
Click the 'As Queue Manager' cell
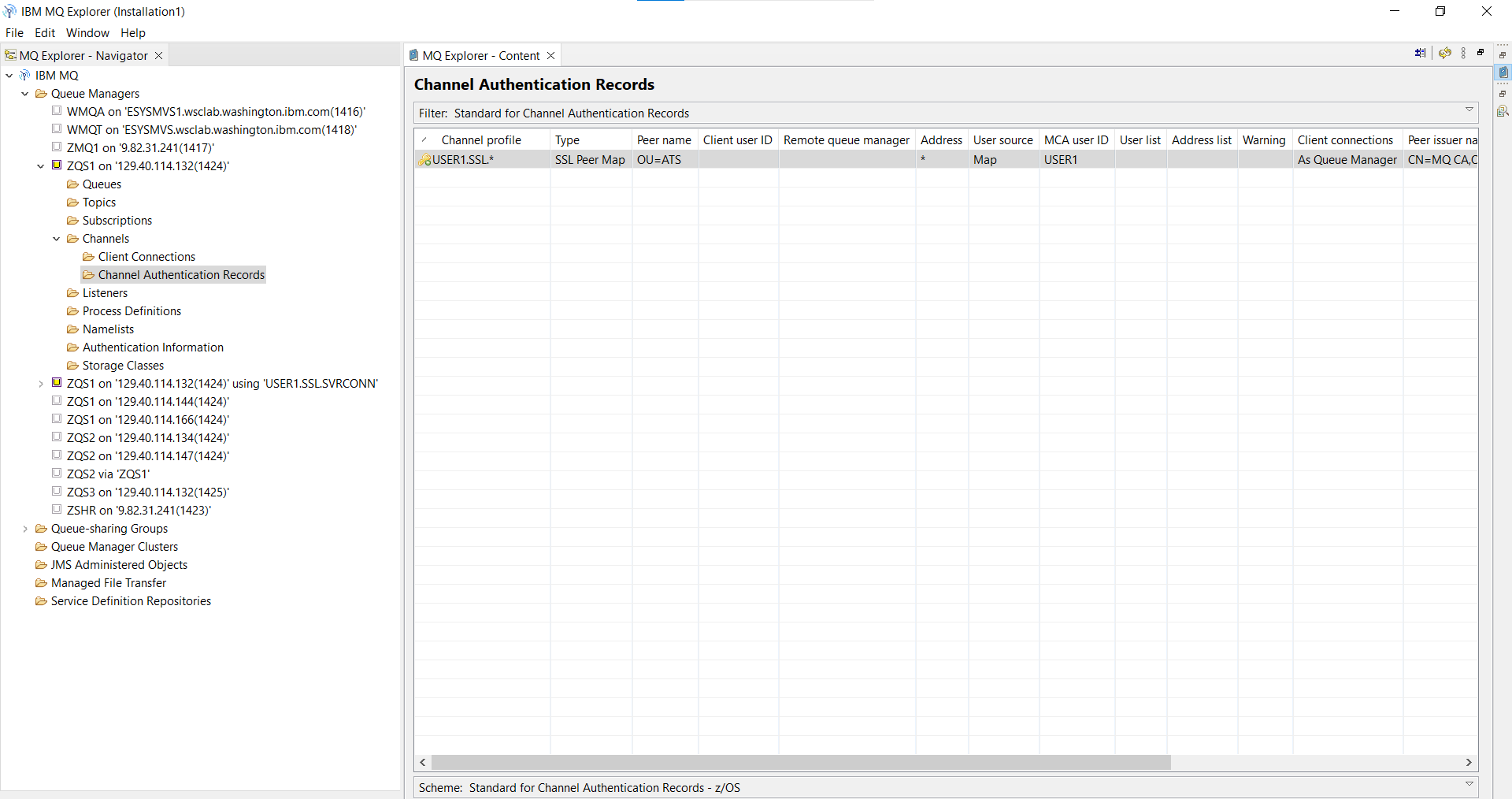pyautogui.click(x=1347, y=160)
